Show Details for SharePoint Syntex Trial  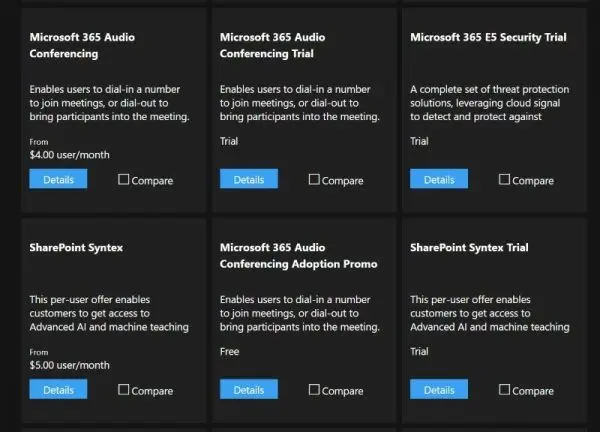pos(439,390)
